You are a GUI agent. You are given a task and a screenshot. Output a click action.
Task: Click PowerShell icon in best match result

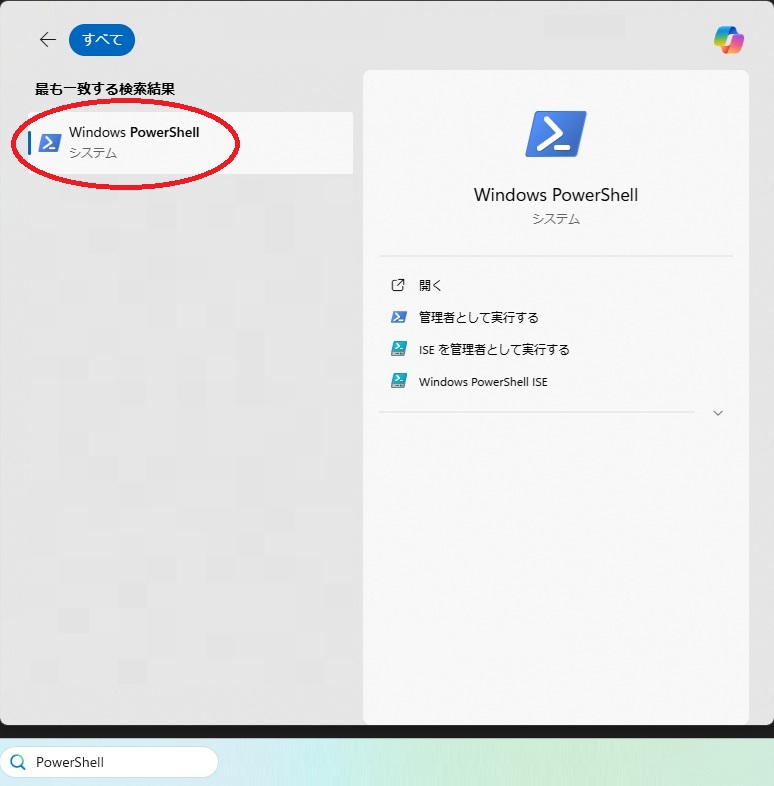50,143
